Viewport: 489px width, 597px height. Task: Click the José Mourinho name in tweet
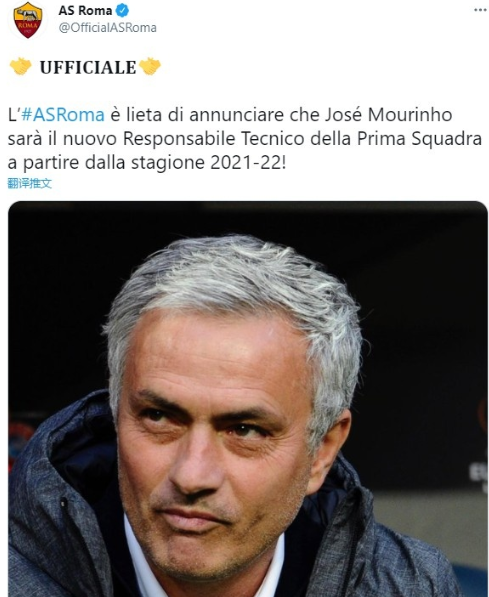coord(388,115)
